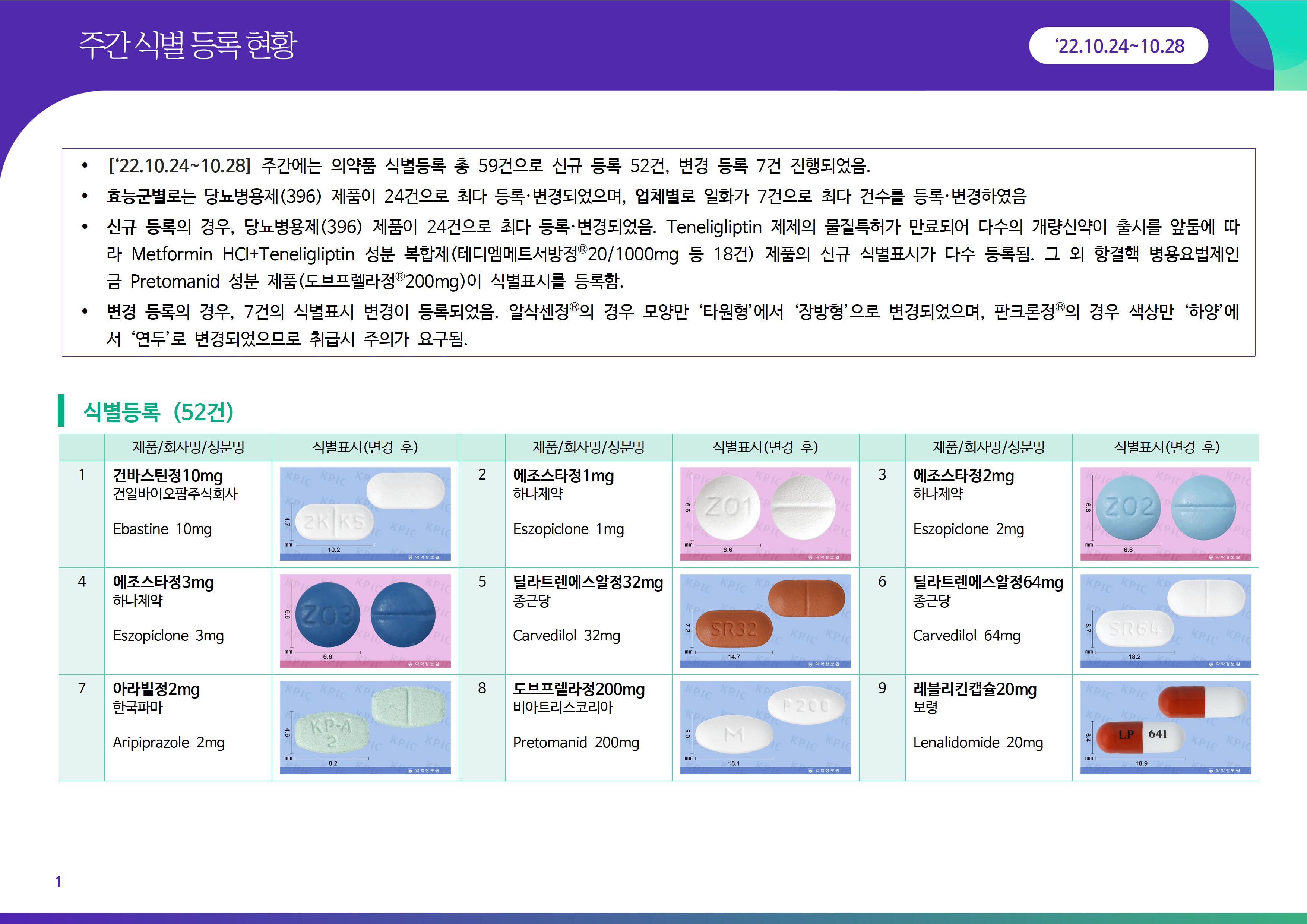Click the P200 도브프렐라정 tablet image
The height and width of the screenshot is (924, 1307).
765,727
